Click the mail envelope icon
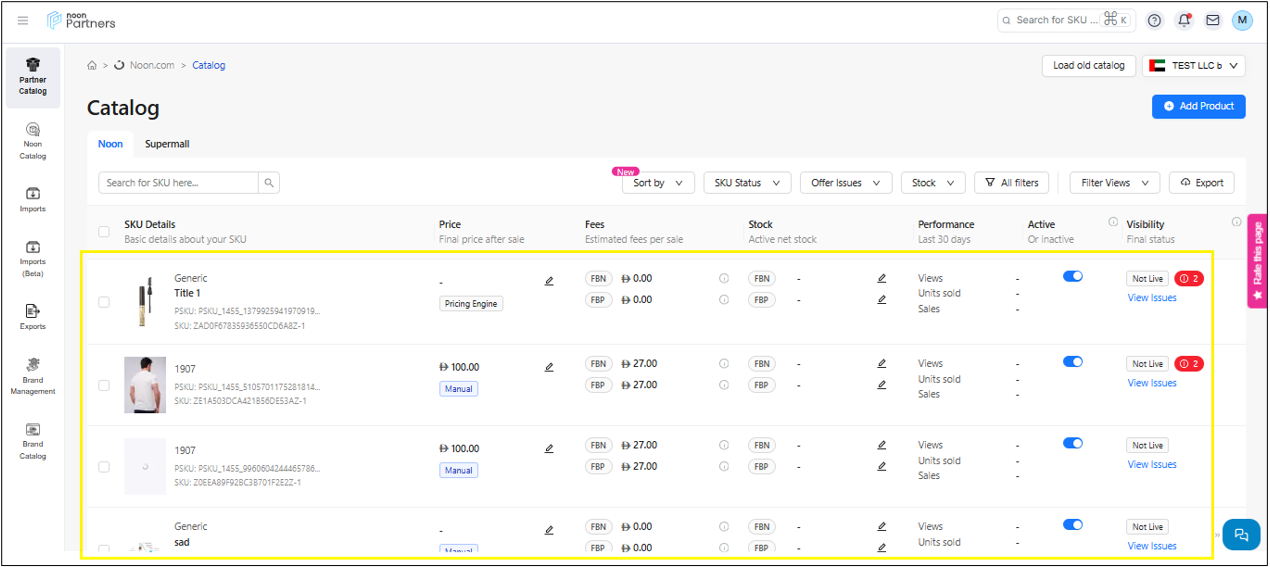 coord(1212,20)
